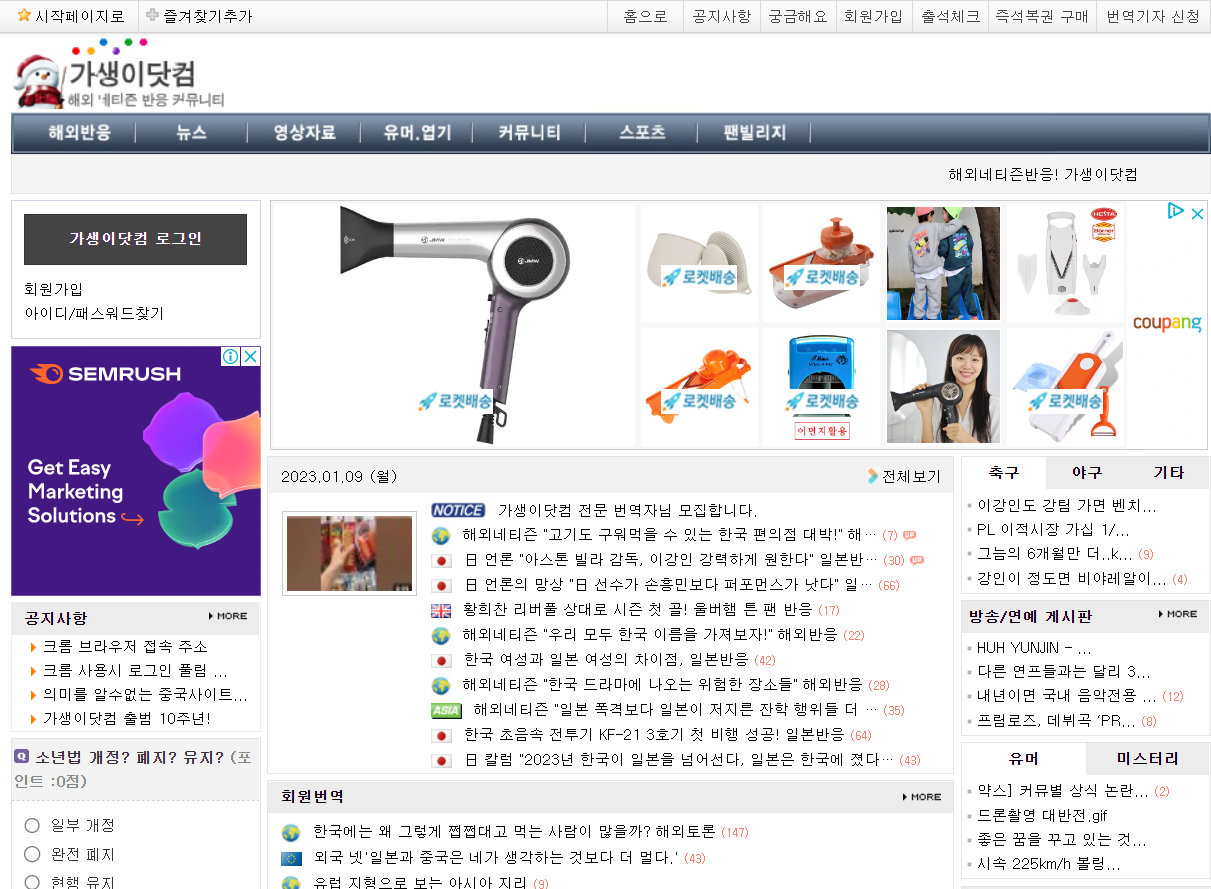This screenshot has width=1211, height=889.
Task: Select the 현행 유지 poll option
Action: (32, 882)
